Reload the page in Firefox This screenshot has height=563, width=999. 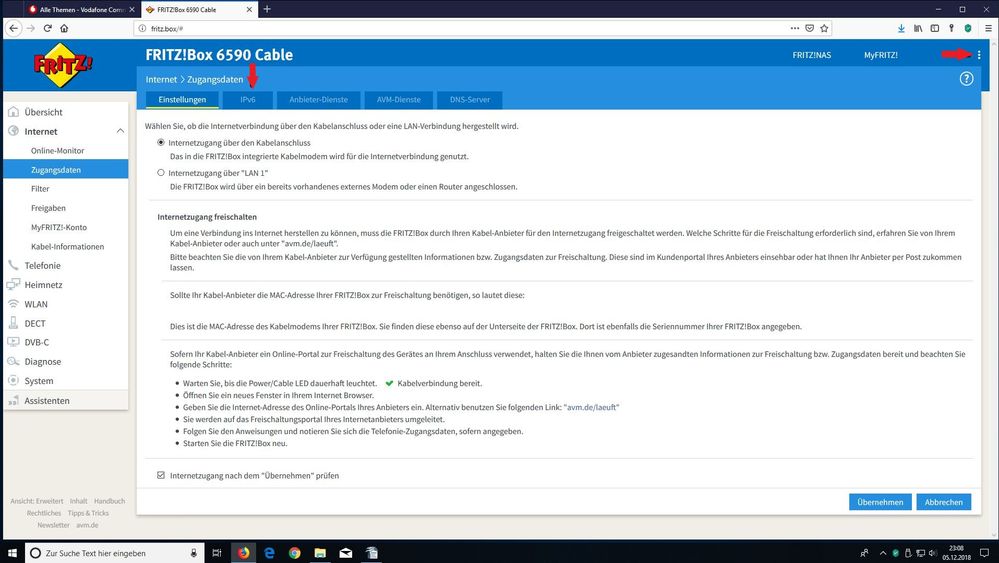click(x=47, y=28)
